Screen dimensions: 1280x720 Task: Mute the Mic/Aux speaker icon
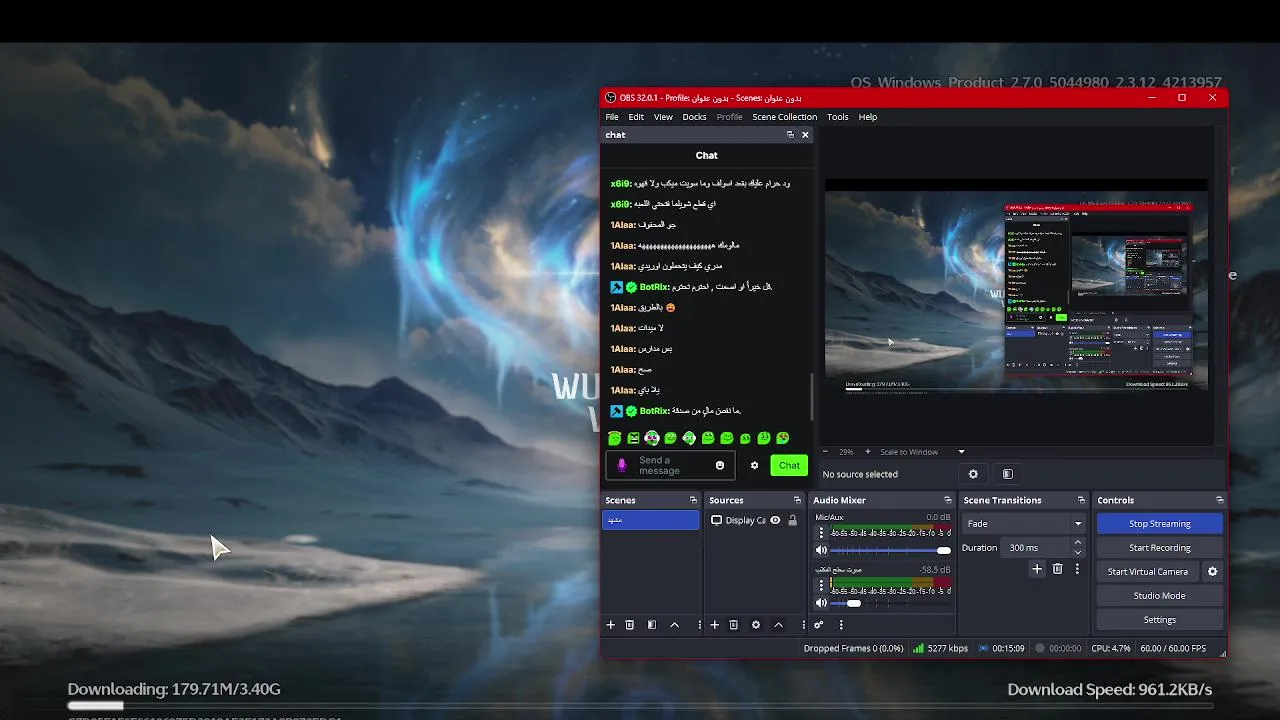click(x=821, y=550)
